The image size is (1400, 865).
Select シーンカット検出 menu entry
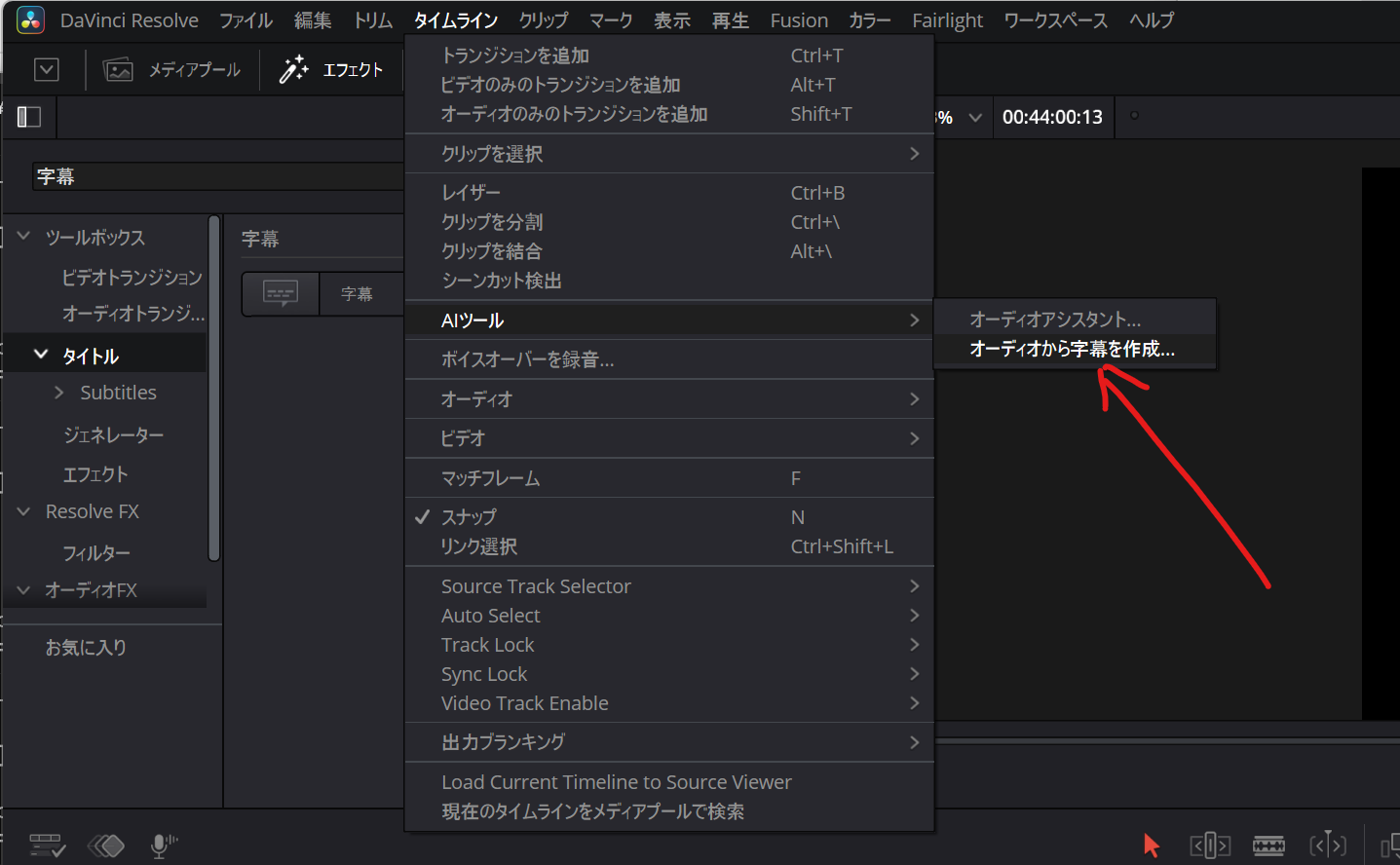(501, 281)
